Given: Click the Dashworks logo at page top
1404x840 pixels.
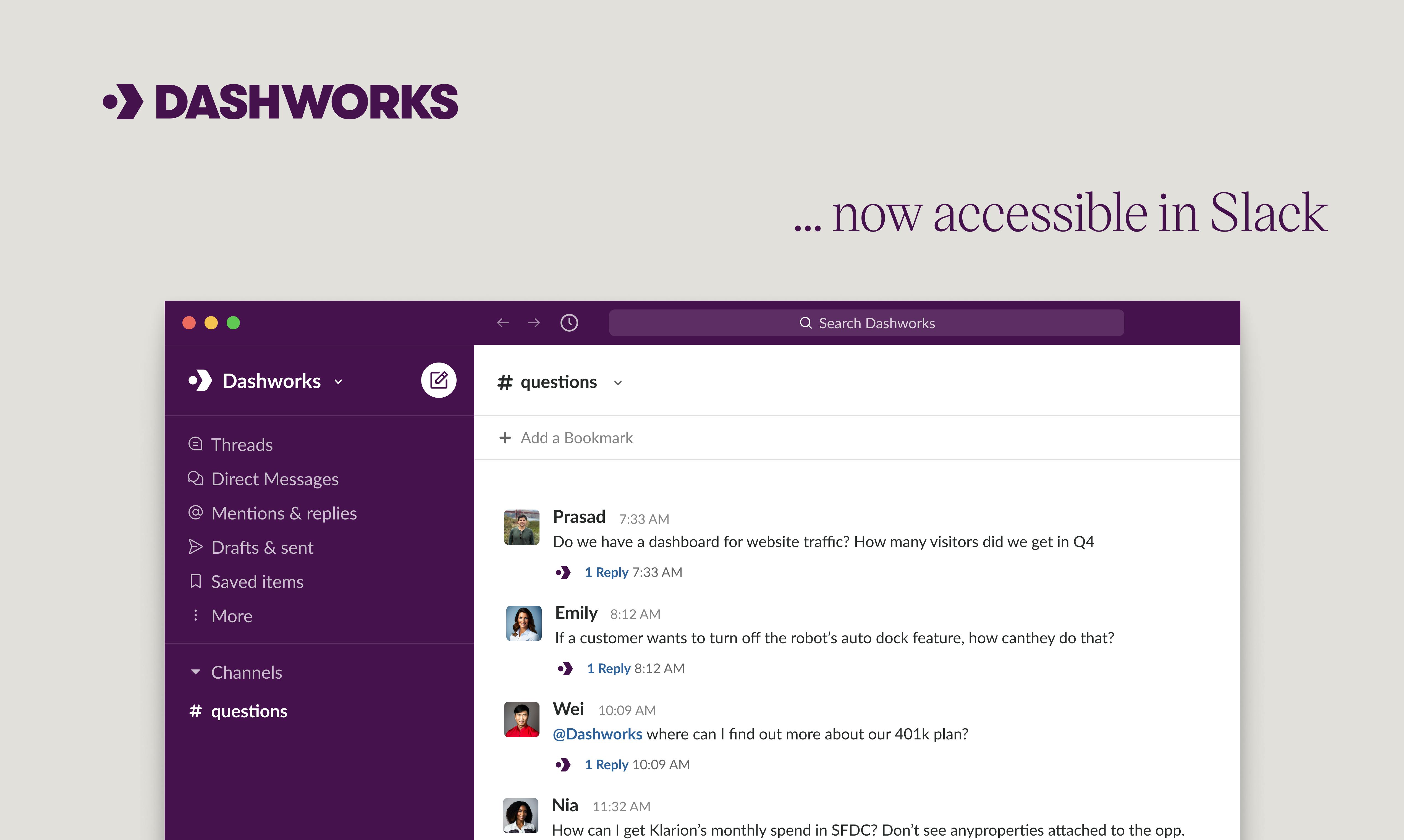Looking at the screenshot, I should pyautogui.click(x=280, y=102).
